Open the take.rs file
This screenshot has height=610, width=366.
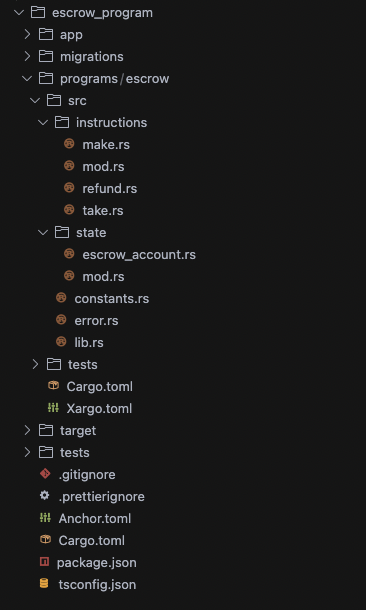[x=103, y=210]
